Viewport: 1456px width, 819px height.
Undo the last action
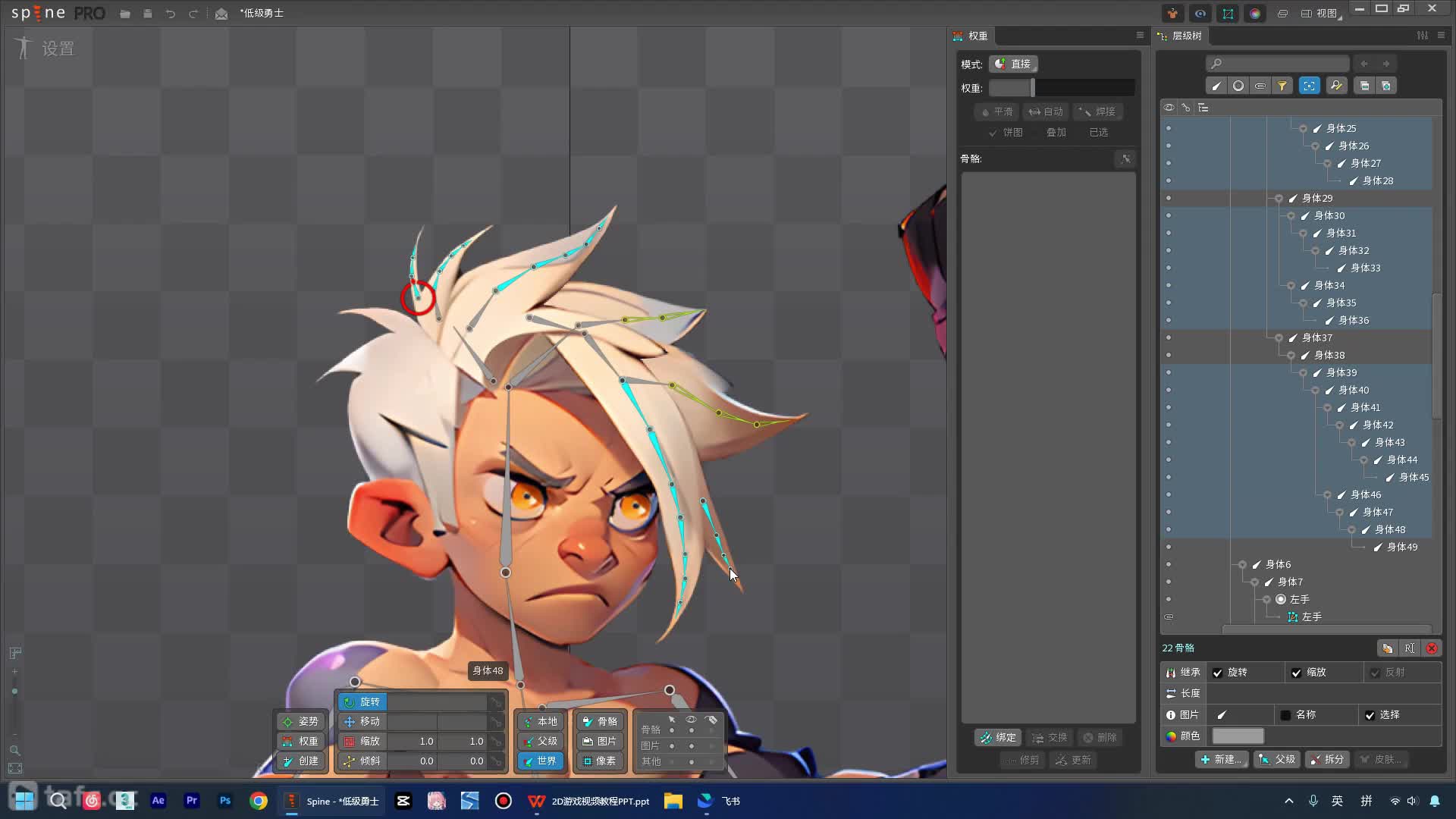(x=171, y=14)
